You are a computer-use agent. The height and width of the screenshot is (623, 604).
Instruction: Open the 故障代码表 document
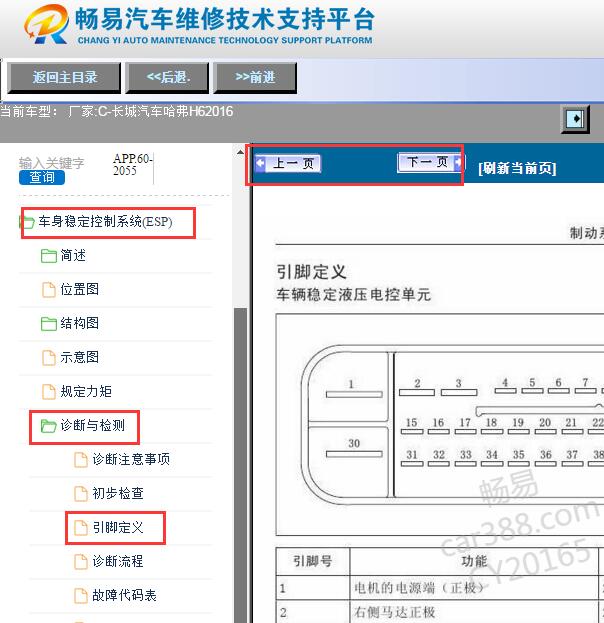124,595
